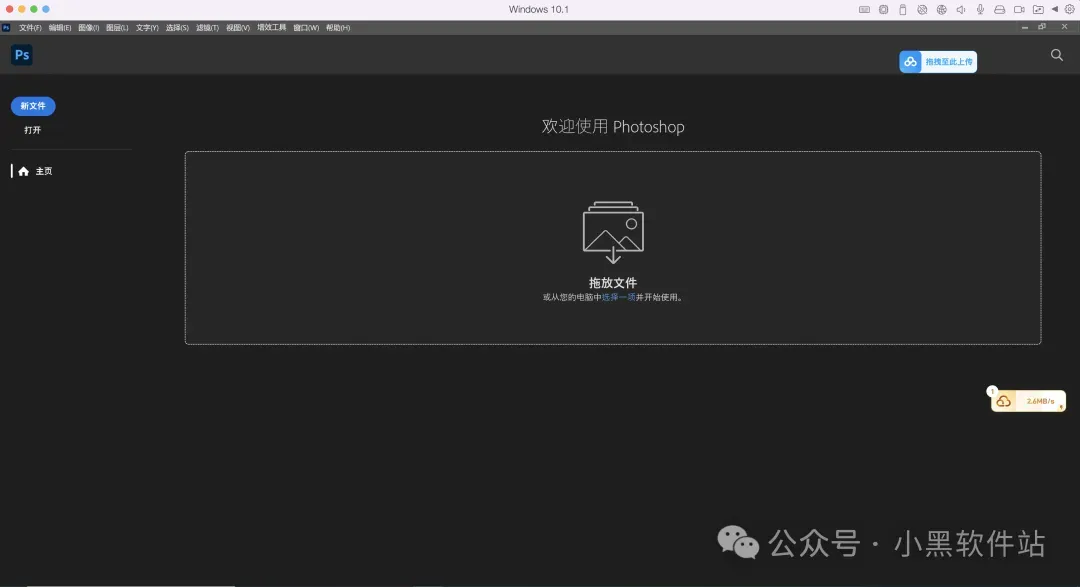Click the Photoshop minimize window button

[1025, 28]
